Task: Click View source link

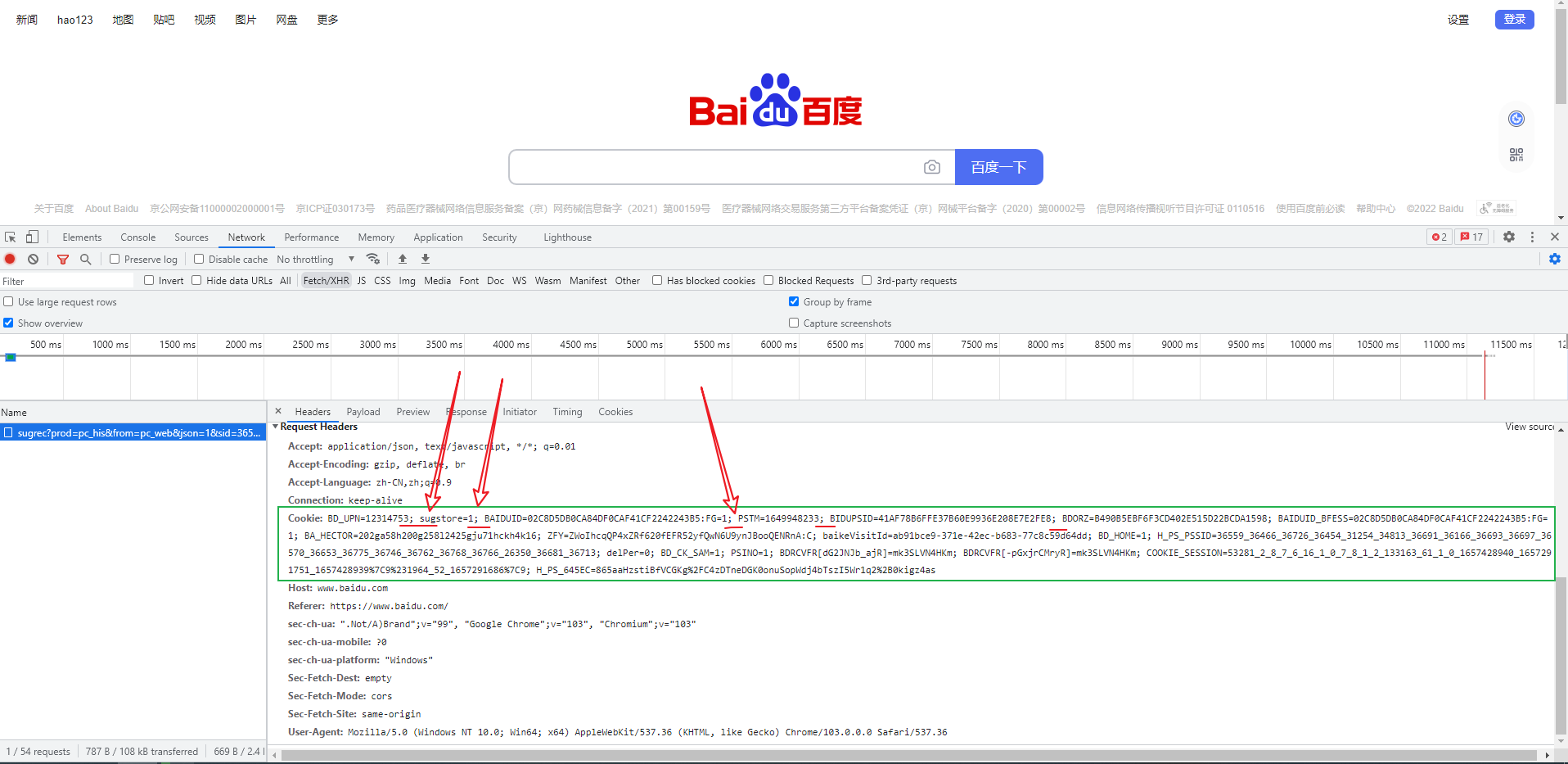Action: 1530,427
